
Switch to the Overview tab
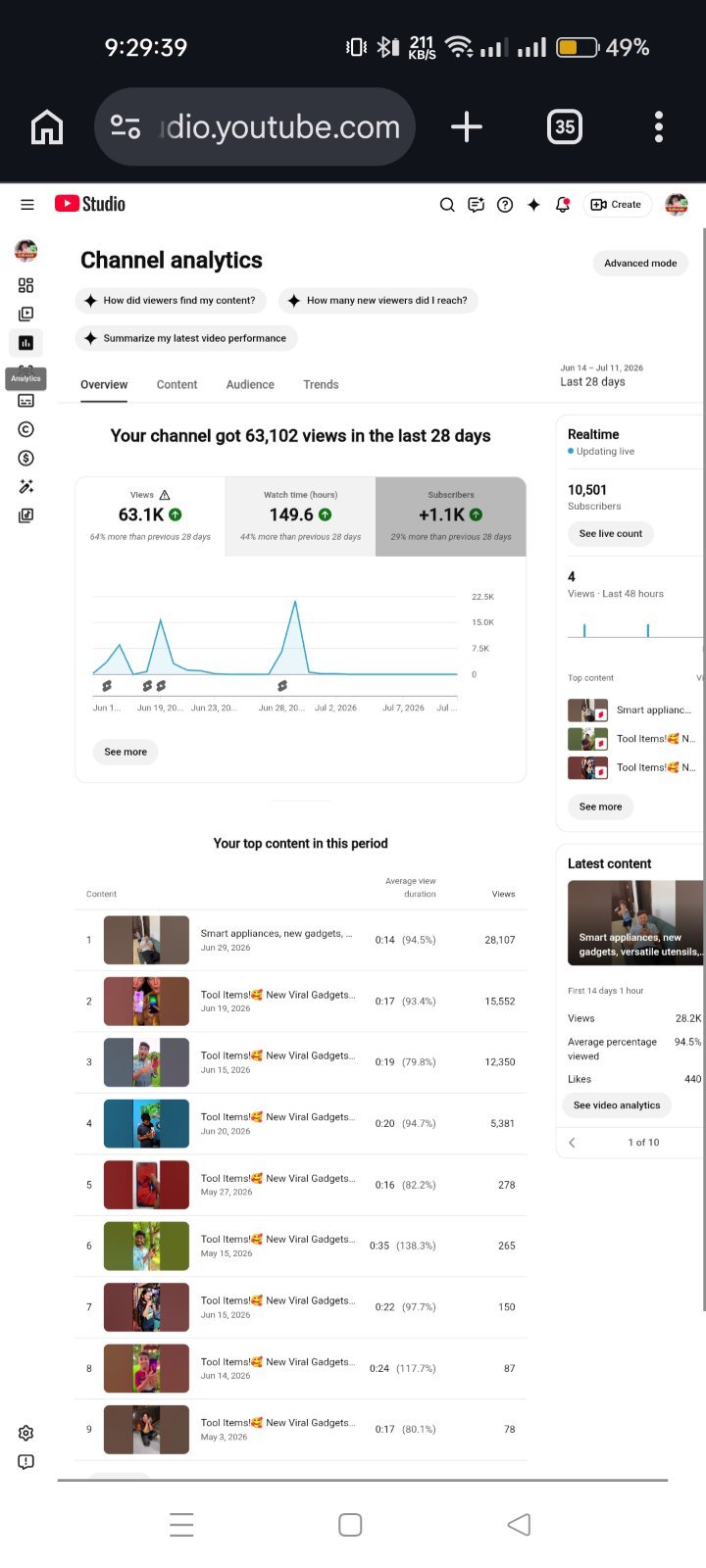pos(104,385)
